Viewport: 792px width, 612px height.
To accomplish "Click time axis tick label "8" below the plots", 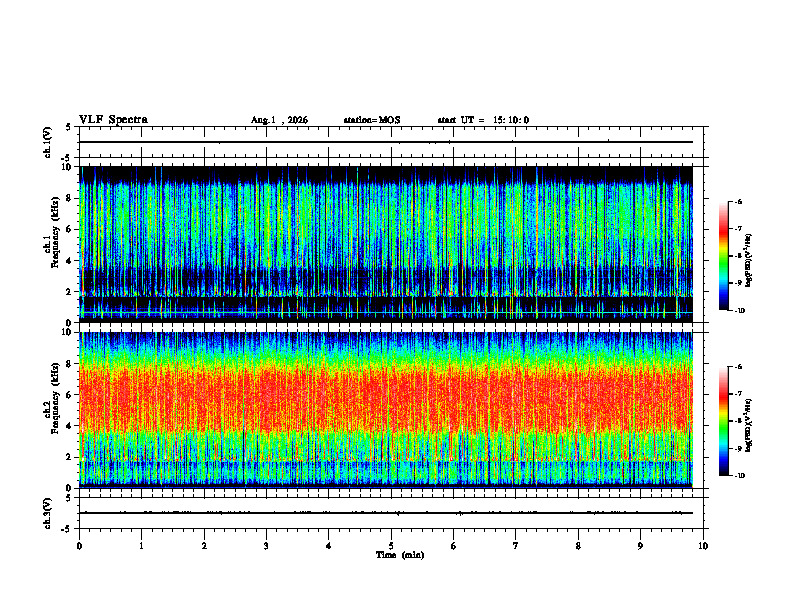I will click(578, 546).
